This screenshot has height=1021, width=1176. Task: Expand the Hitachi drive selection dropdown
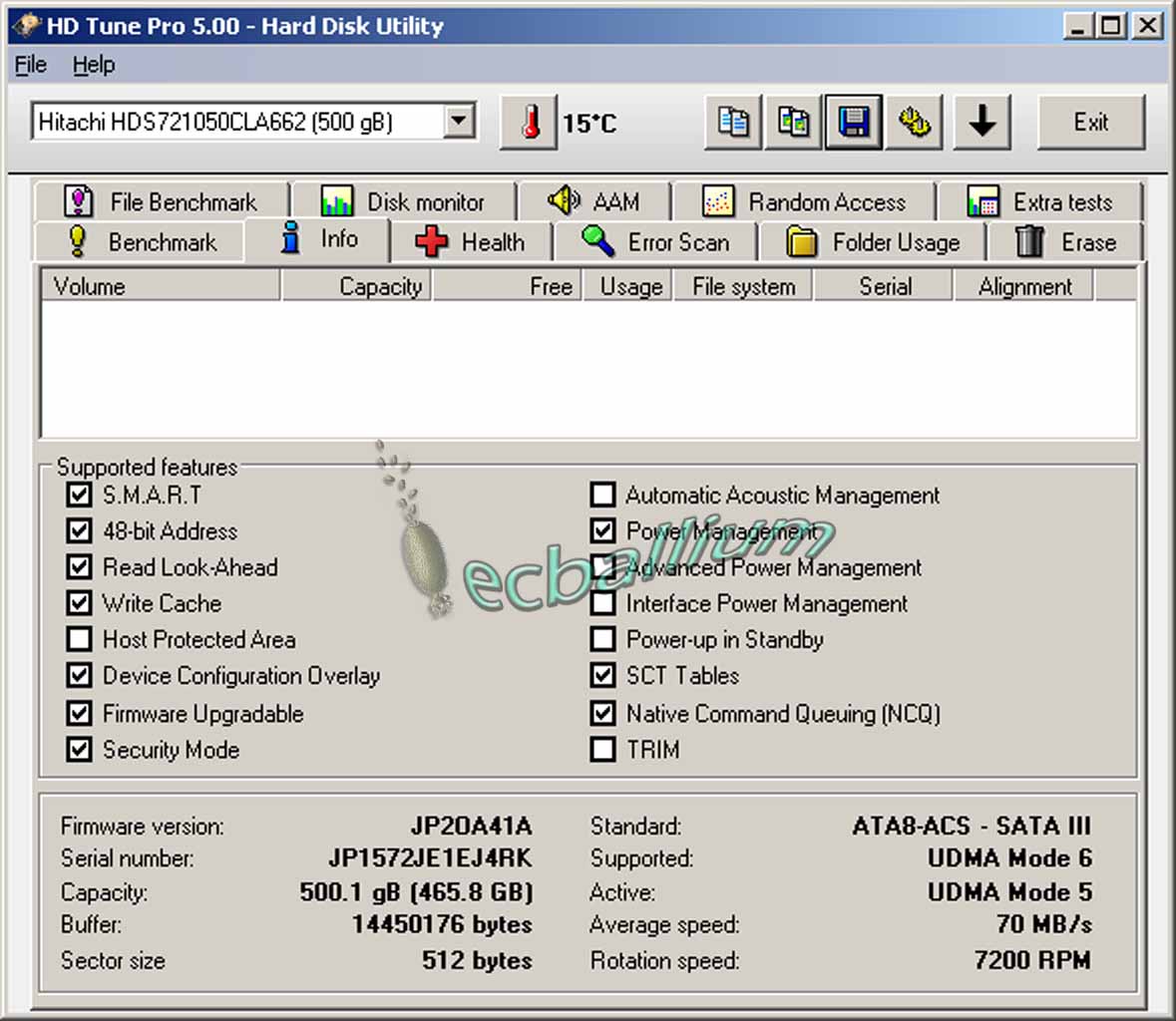click(458, 122)
